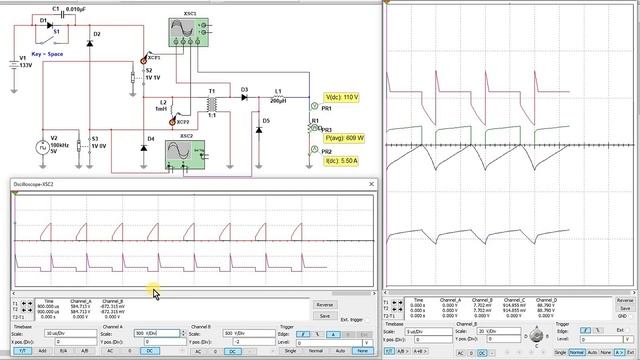
Task: Select diode D2 in the schematic
Action: tap(90, 43)
